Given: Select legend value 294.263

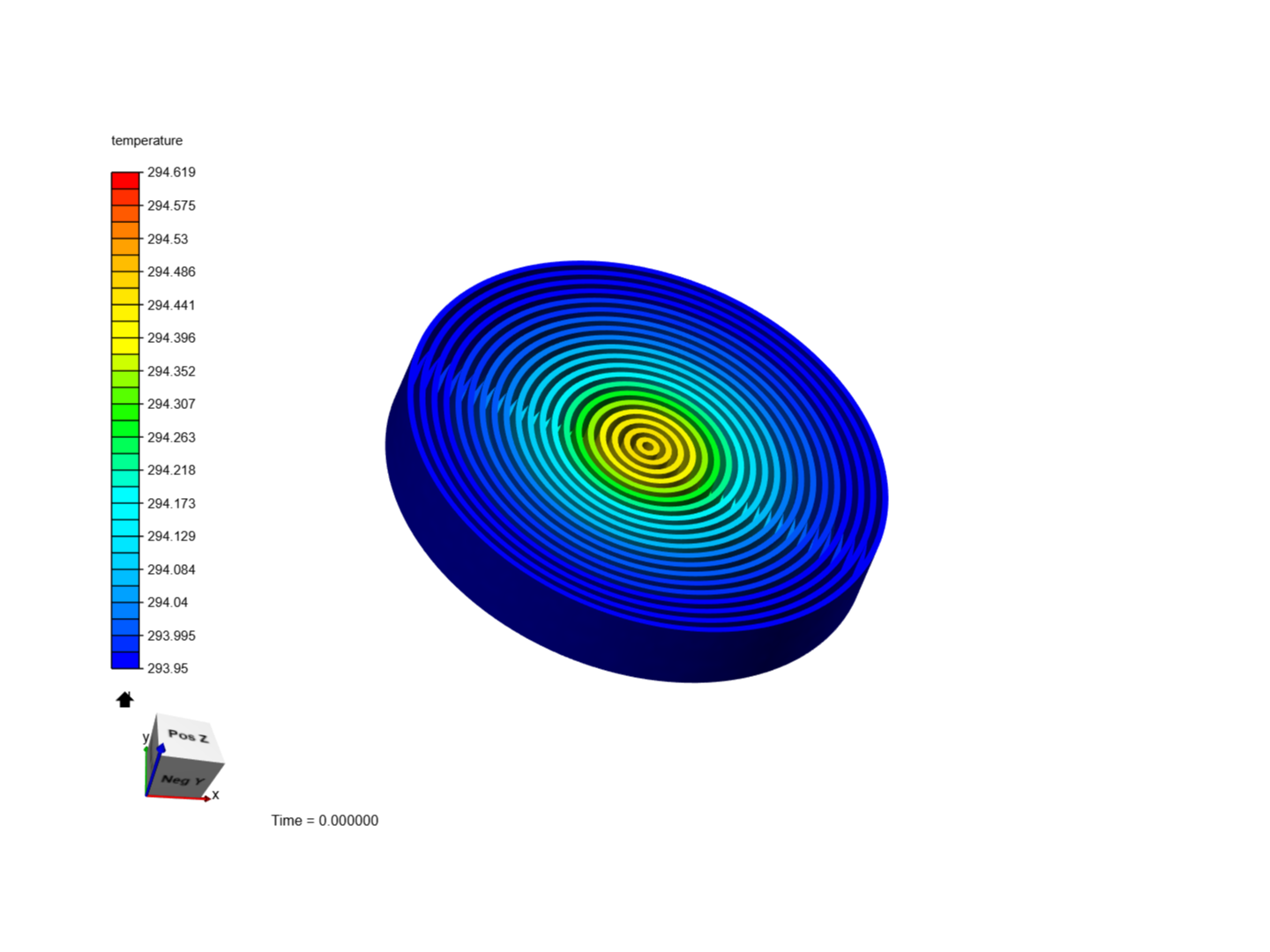Looking at the screenshot, I should pyautogui.click(x=171, y=437).
